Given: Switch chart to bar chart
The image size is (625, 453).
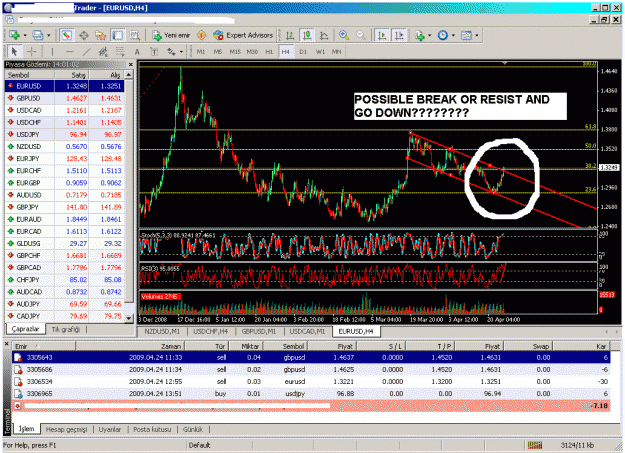Looking at the screenshot, I should tap(290, 35).
